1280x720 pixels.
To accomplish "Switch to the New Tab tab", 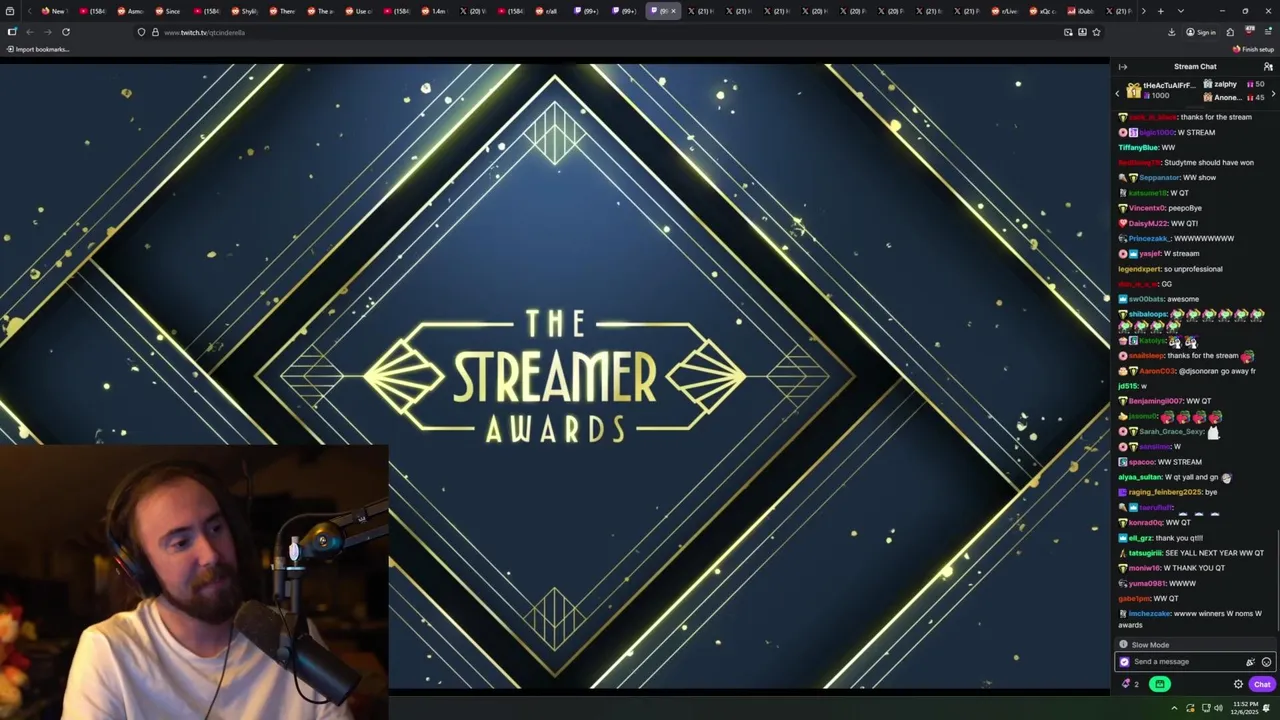I will point(55,11).
